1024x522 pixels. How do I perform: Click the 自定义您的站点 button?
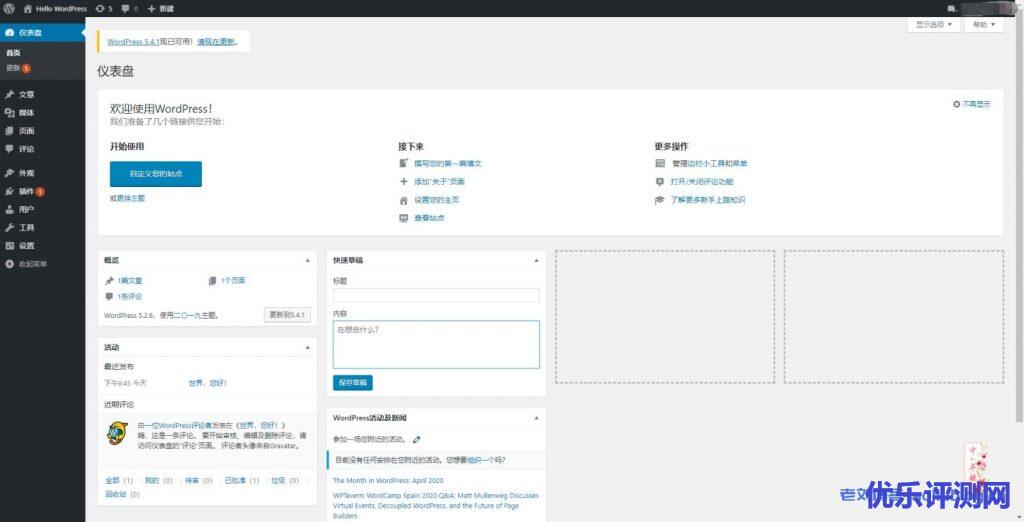[x=155, y=174]
